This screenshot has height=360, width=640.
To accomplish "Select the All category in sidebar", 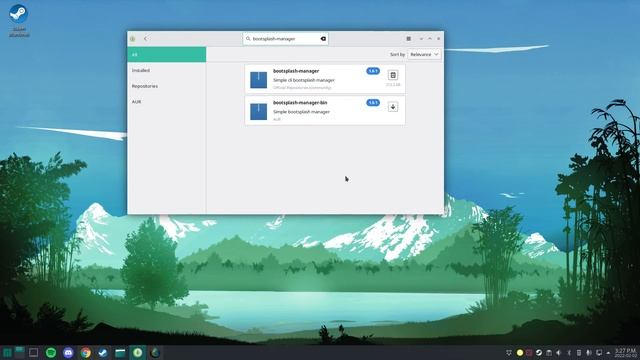I will click(x=167, y=55).
